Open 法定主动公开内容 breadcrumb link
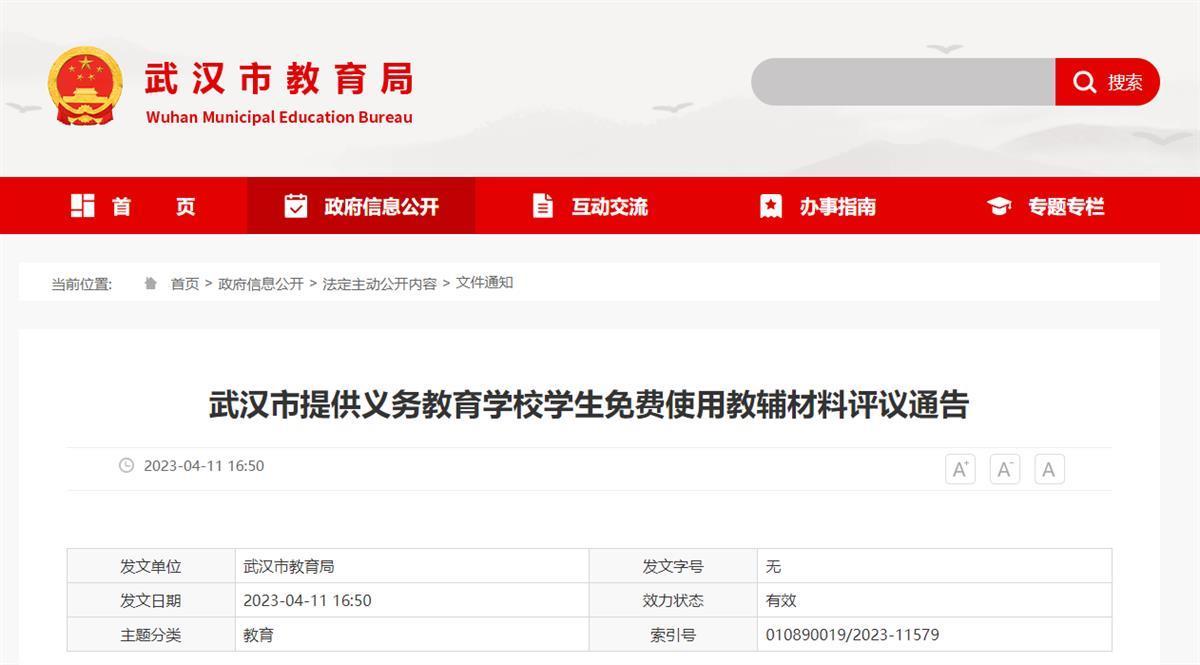The image size is (1200, 665). point(379,284)
